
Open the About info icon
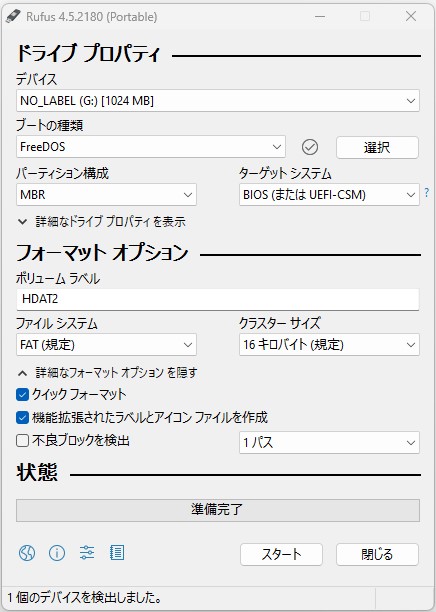pyautogui.click(x=57, y=553)
